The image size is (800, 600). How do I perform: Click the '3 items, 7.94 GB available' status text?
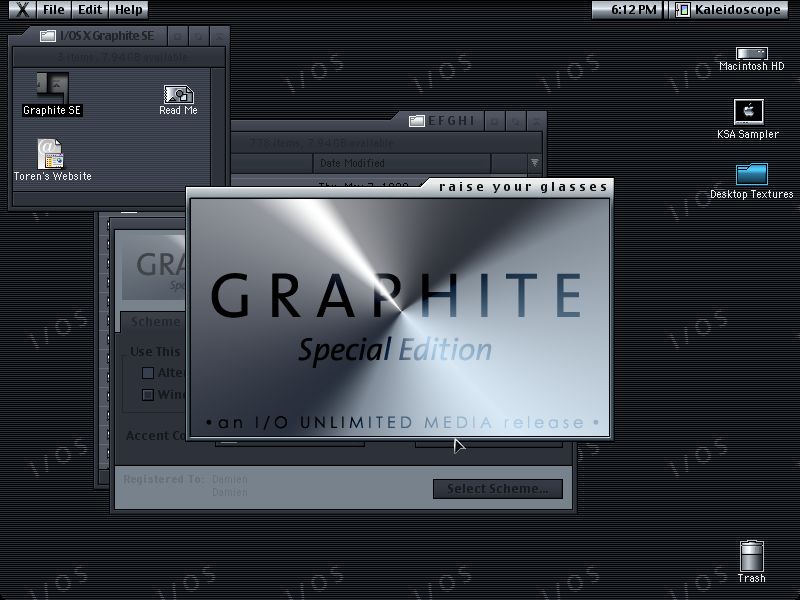pyautogui.click(x=122, y=57)
